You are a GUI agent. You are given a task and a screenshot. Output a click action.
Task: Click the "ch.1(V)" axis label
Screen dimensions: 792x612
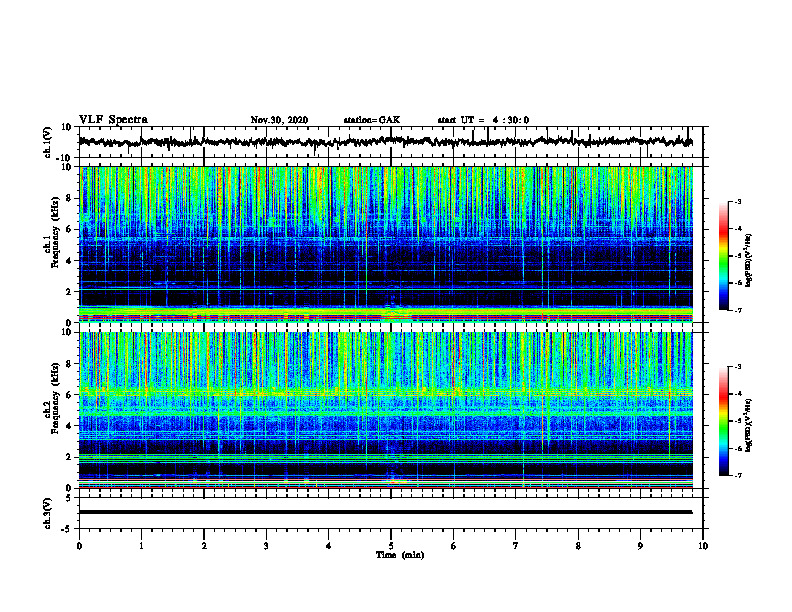pos(47,142)
